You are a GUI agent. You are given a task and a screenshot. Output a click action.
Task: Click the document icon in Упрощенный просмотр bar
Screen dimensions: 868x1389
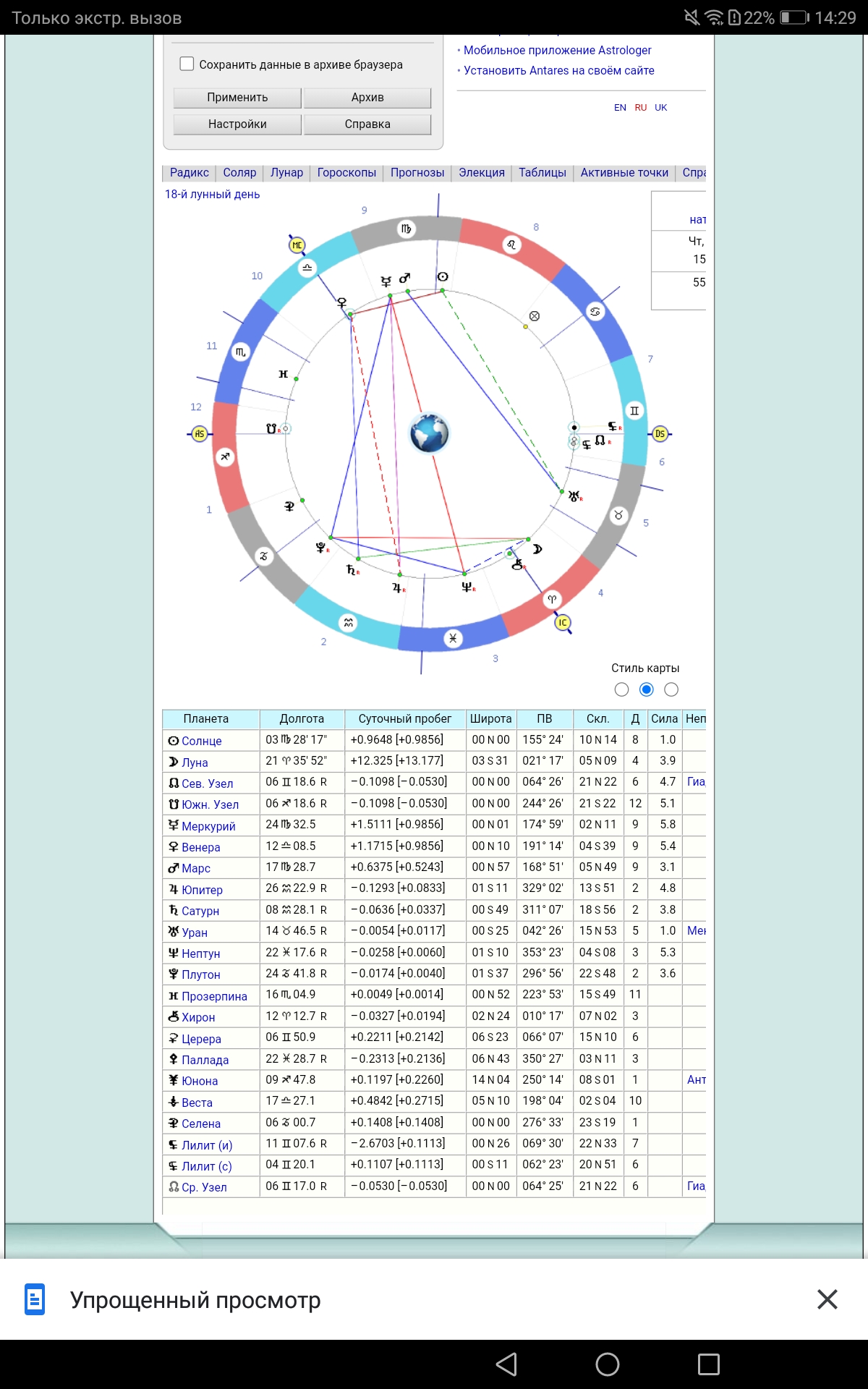[x=35, y=1299]
